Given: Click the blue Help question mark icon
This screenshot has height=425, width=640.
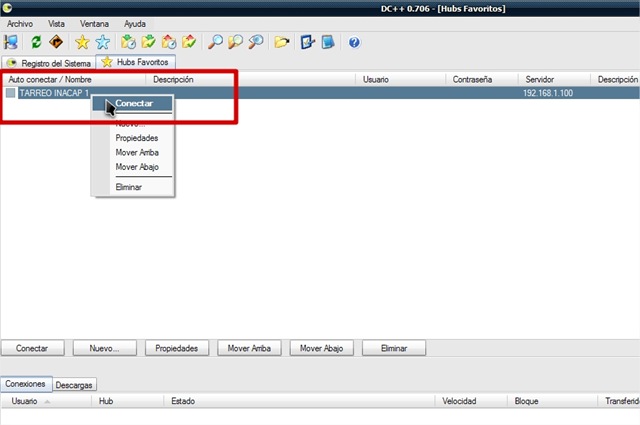Looking at the screenshot, I should tap(354, 42).
